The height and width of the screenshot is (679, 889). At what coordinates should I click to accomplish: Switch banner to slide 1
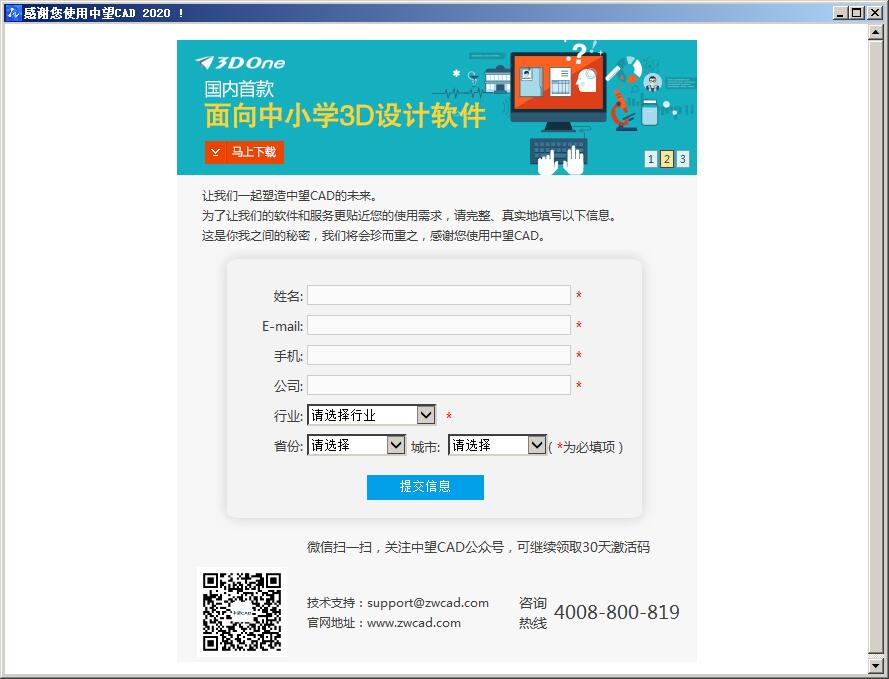[650, 159]
